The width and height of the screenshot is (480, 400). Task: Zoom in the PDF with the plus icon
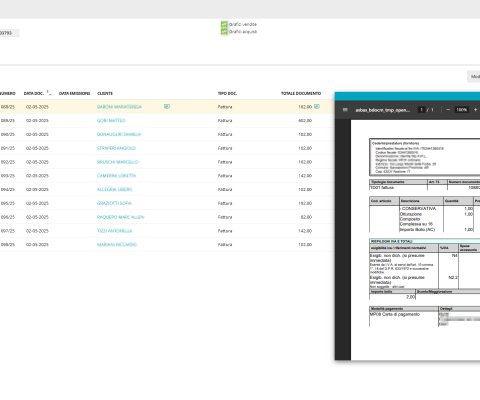[476, 110]
